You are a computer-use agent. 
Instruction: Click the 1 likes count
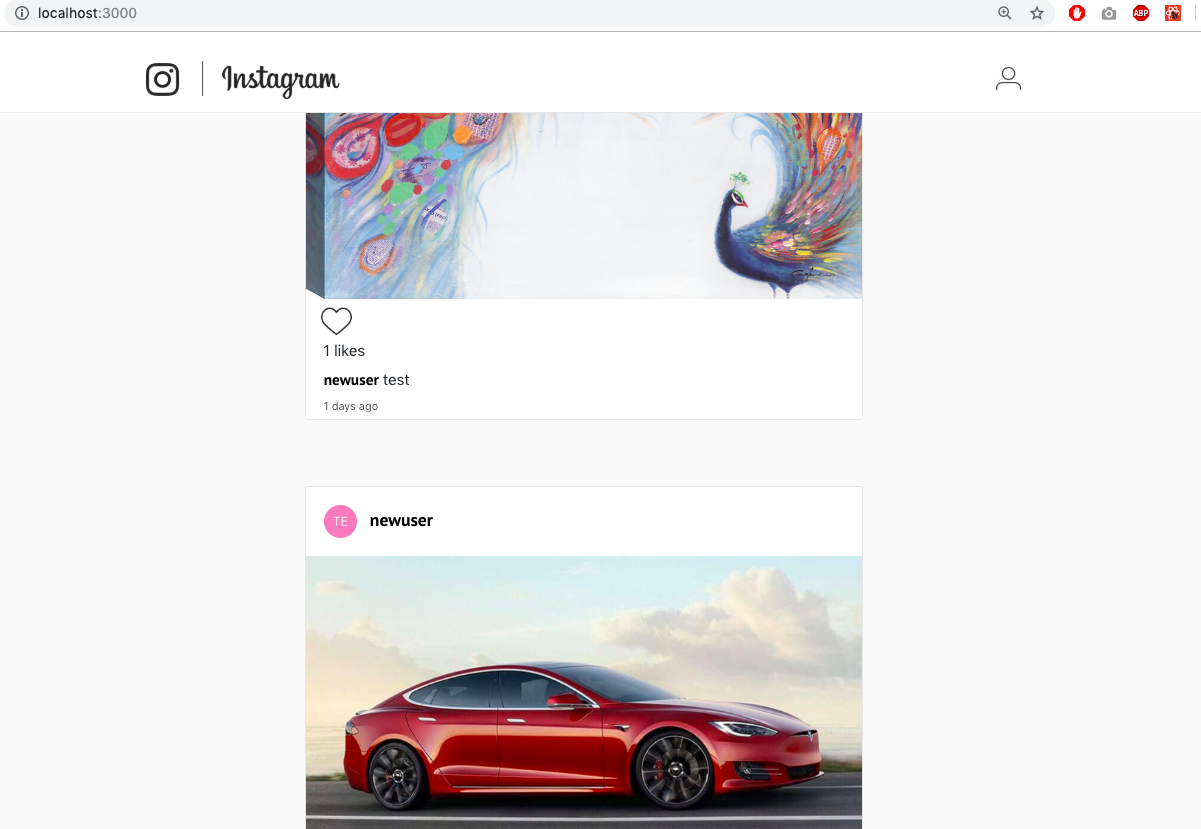(344, 351)
